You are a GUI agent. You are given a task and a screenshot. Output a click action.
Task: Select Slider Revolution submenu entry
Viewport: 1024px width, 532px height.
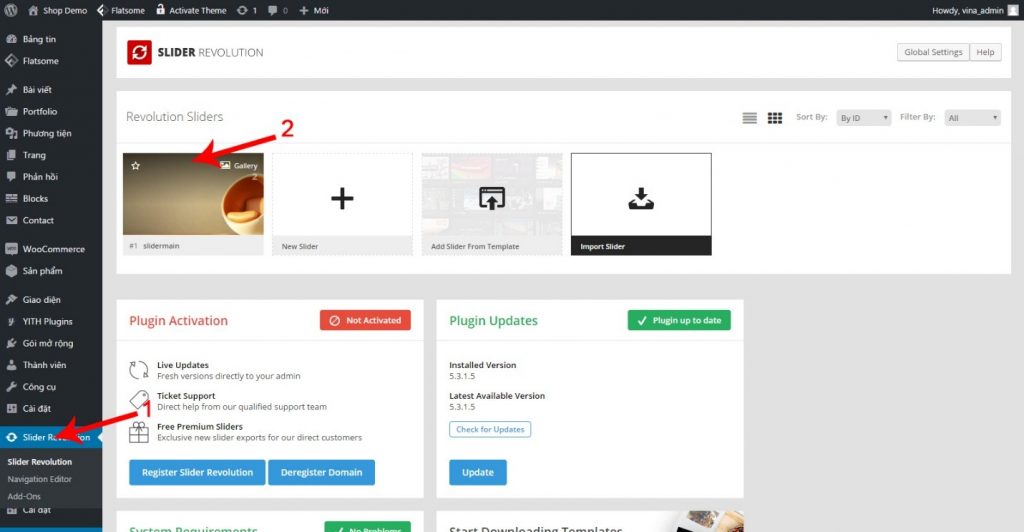[x=40, y=462]
